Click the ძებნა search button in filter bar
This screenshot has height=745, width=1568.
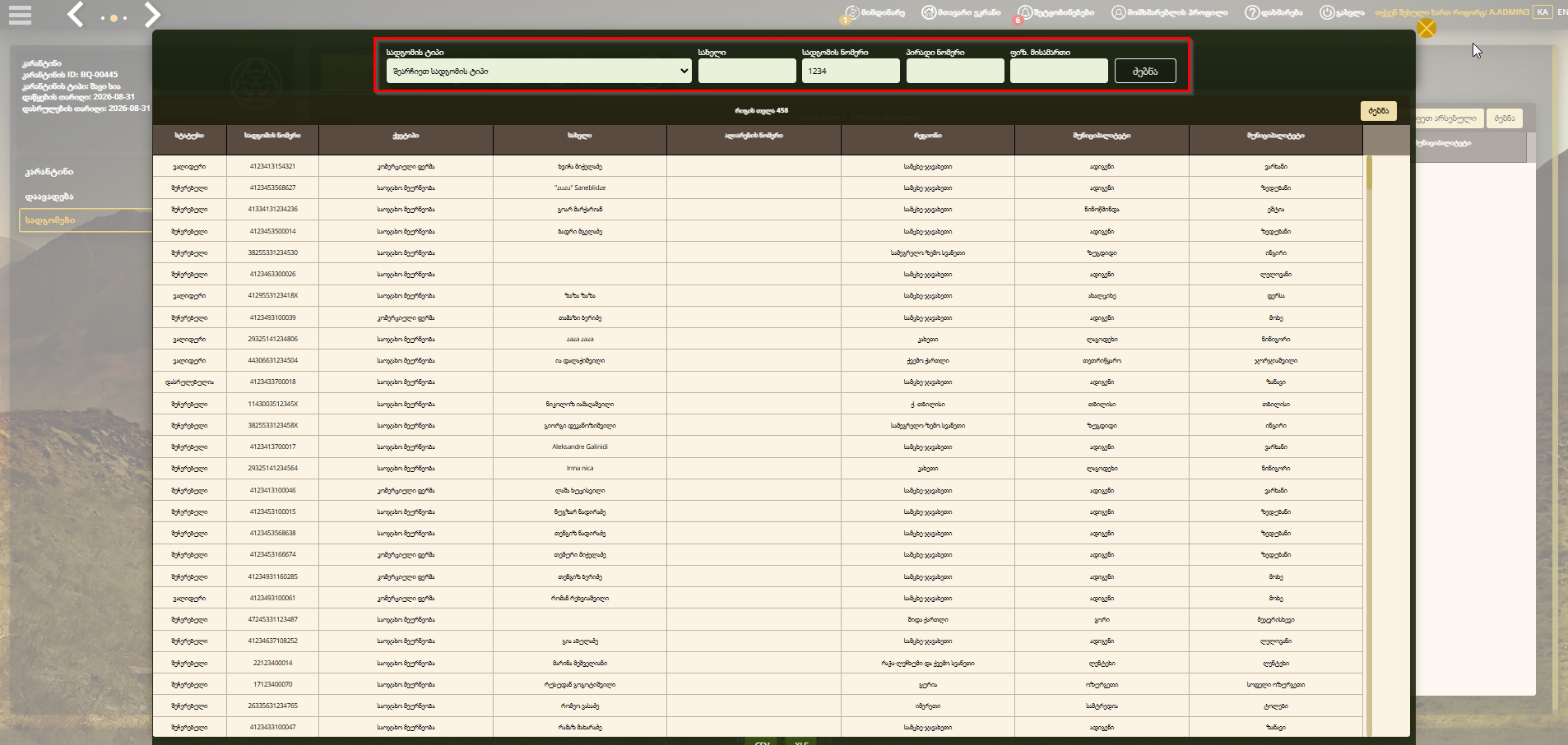coord(1145,71)
